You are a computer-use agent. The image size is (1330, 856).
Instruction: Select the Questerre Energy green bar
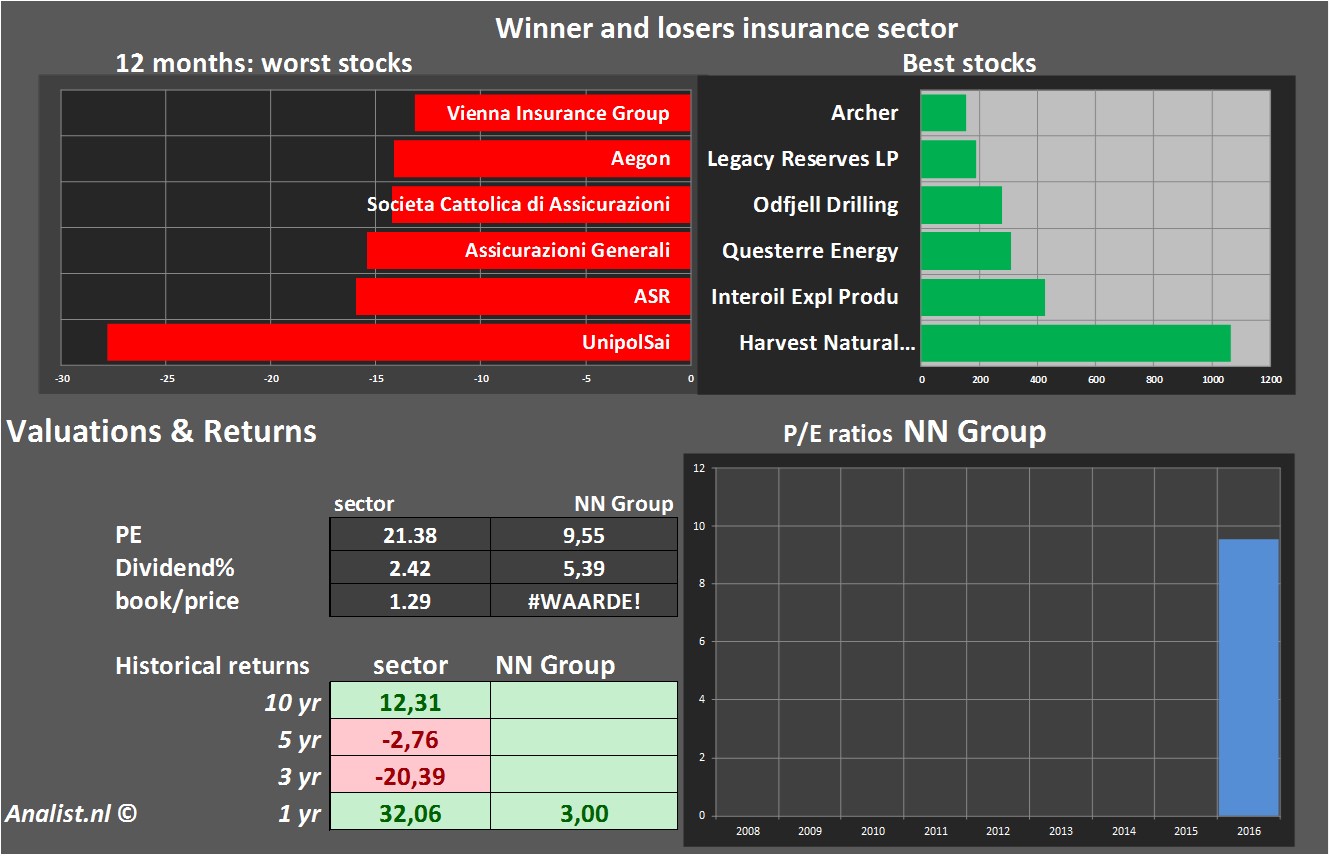pyautogui.click(x=965, y=251)
